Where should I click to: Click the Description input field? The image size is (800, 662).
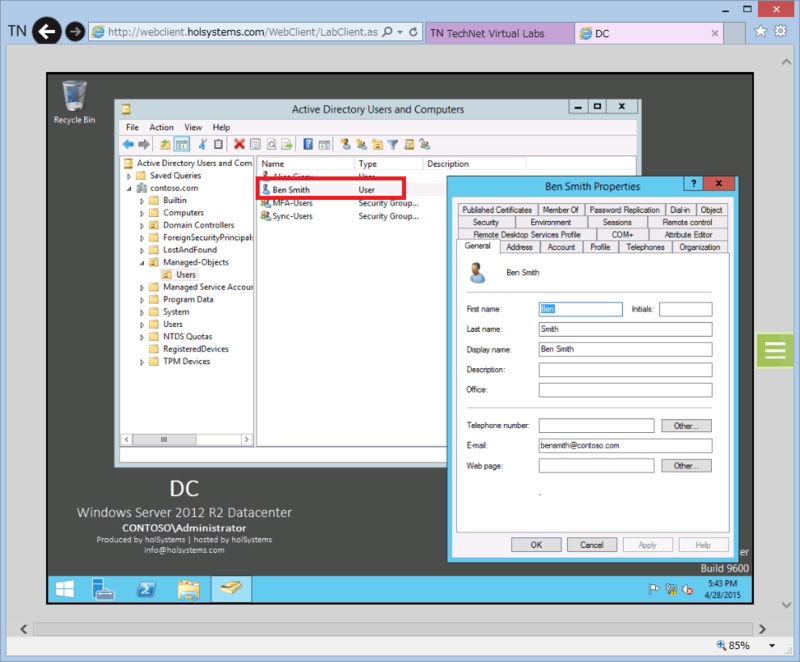626,370
